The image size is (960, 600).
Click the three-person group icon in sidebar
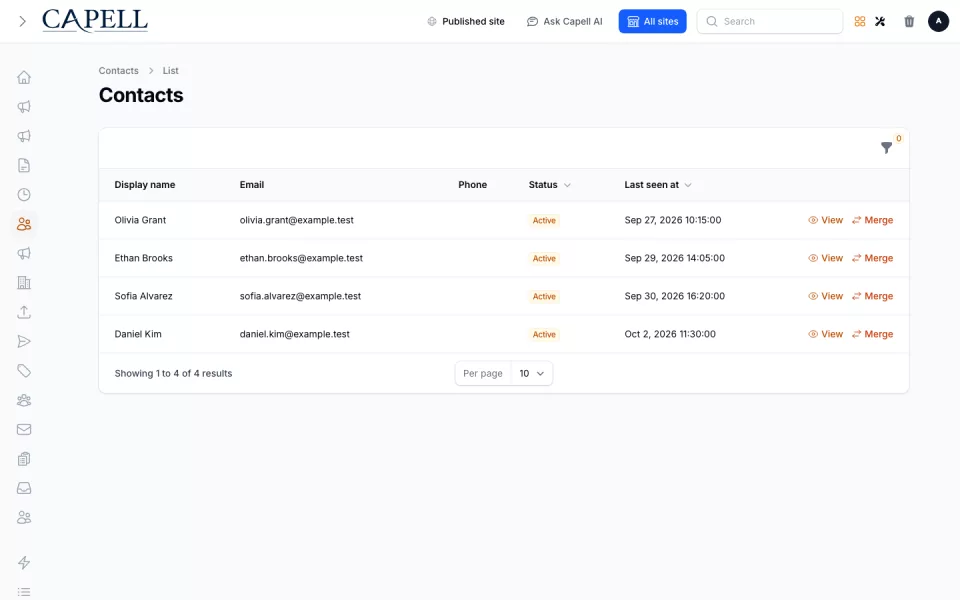tap(24, 400)
